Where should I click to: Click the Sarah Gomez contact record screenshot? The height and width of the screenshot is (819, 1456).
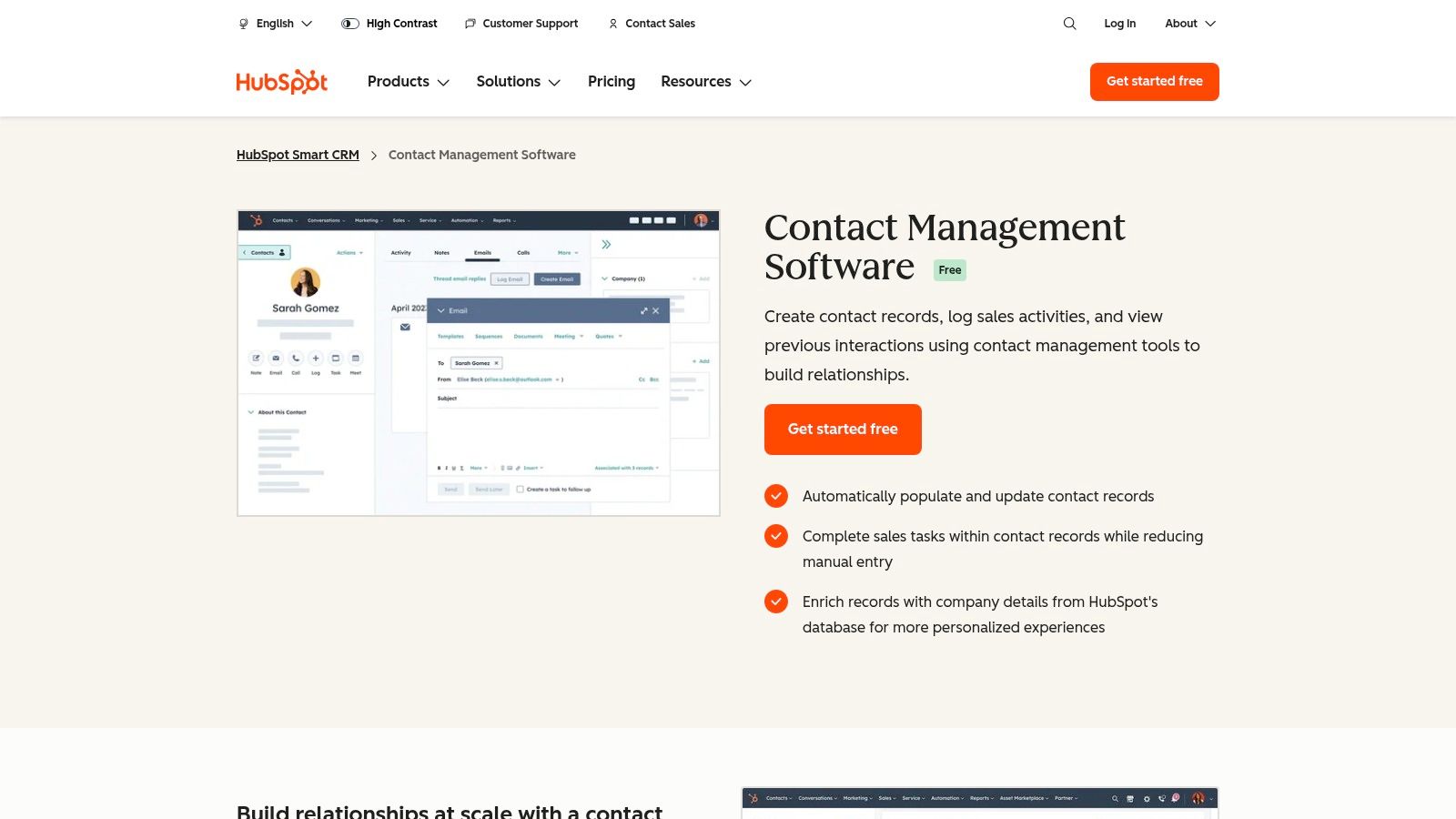coord(479,363)
